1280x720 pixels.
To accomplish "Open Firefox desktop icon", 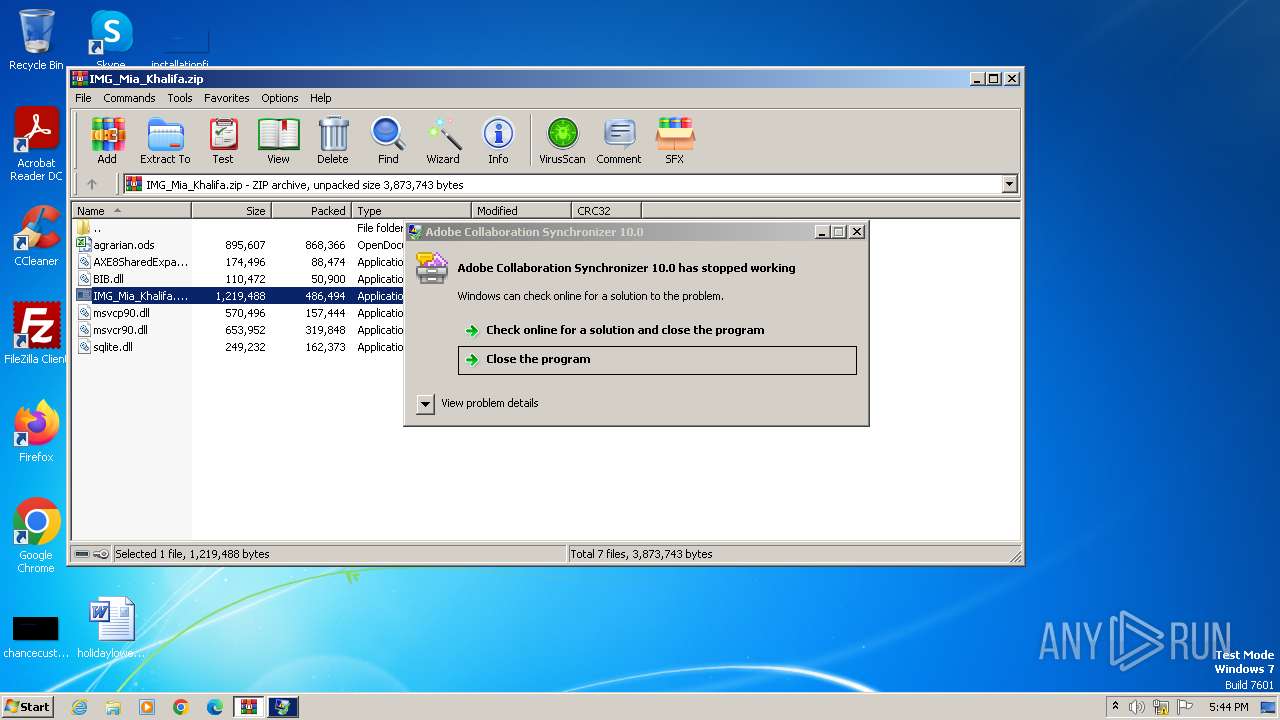I will pyautogui.click(x=36, y=432).
